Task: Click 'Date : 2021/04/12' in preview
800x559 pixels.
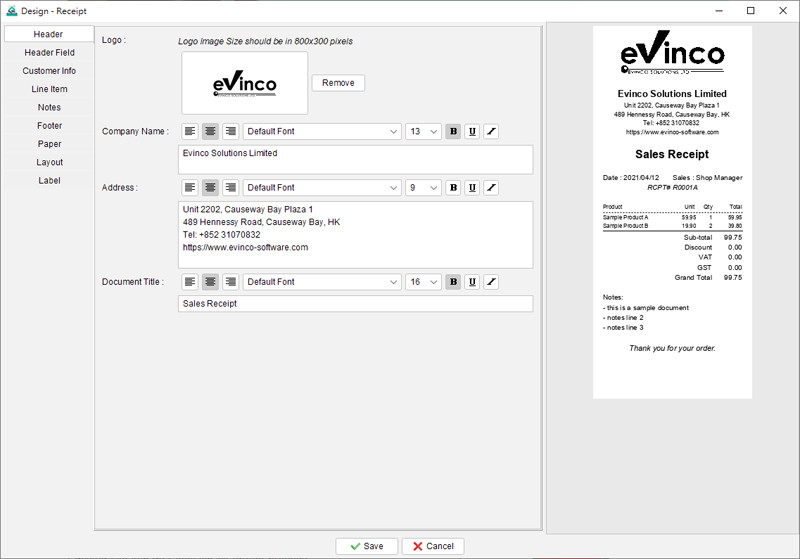Action: (631, 178)
